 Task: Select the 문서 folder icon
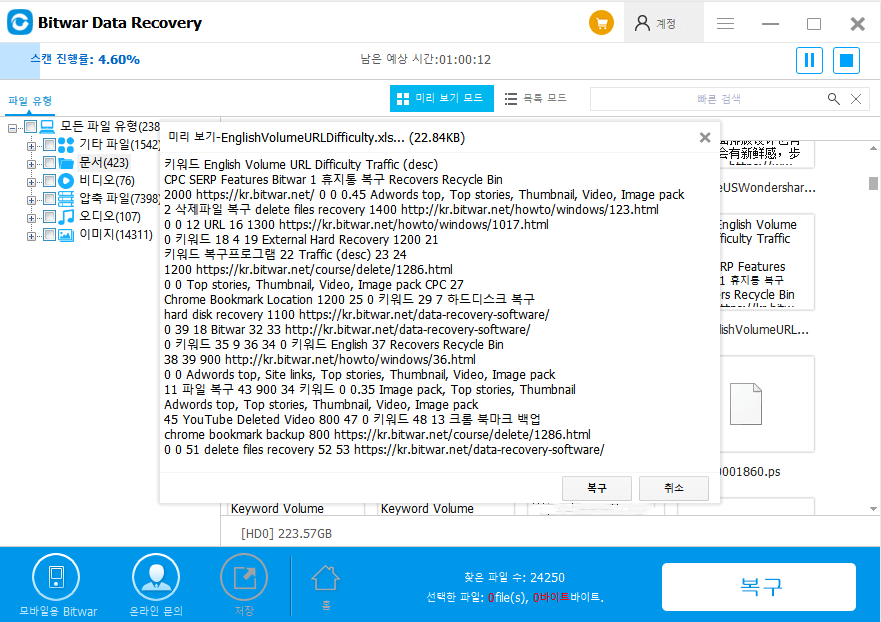tap(66, 164)
